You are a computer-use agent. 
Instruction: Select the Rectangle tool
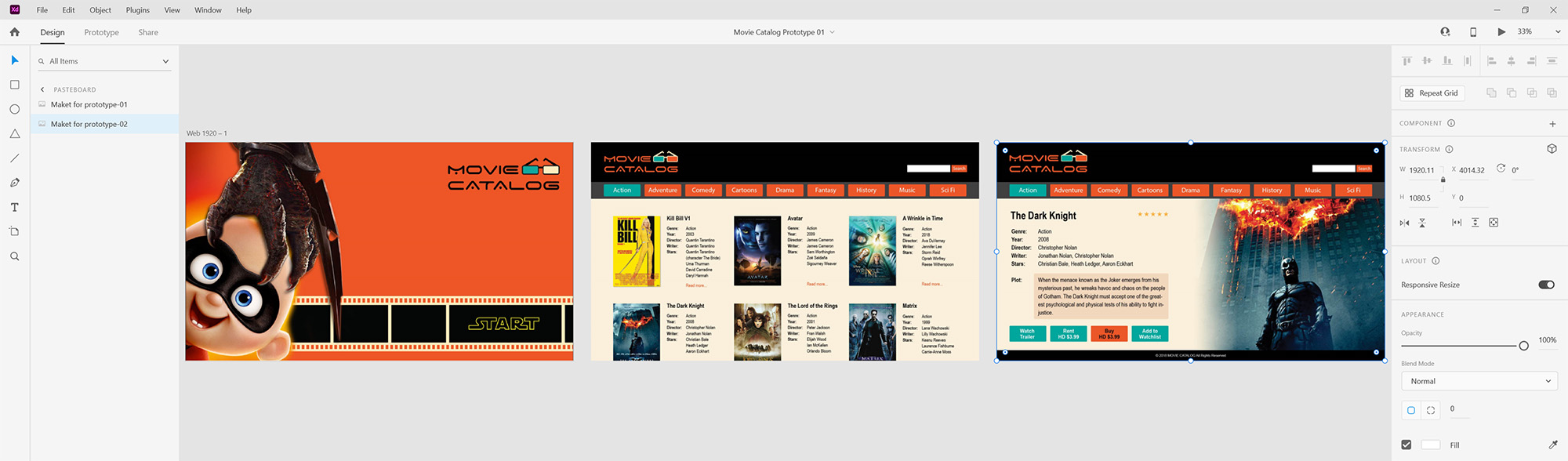(14, 85)
